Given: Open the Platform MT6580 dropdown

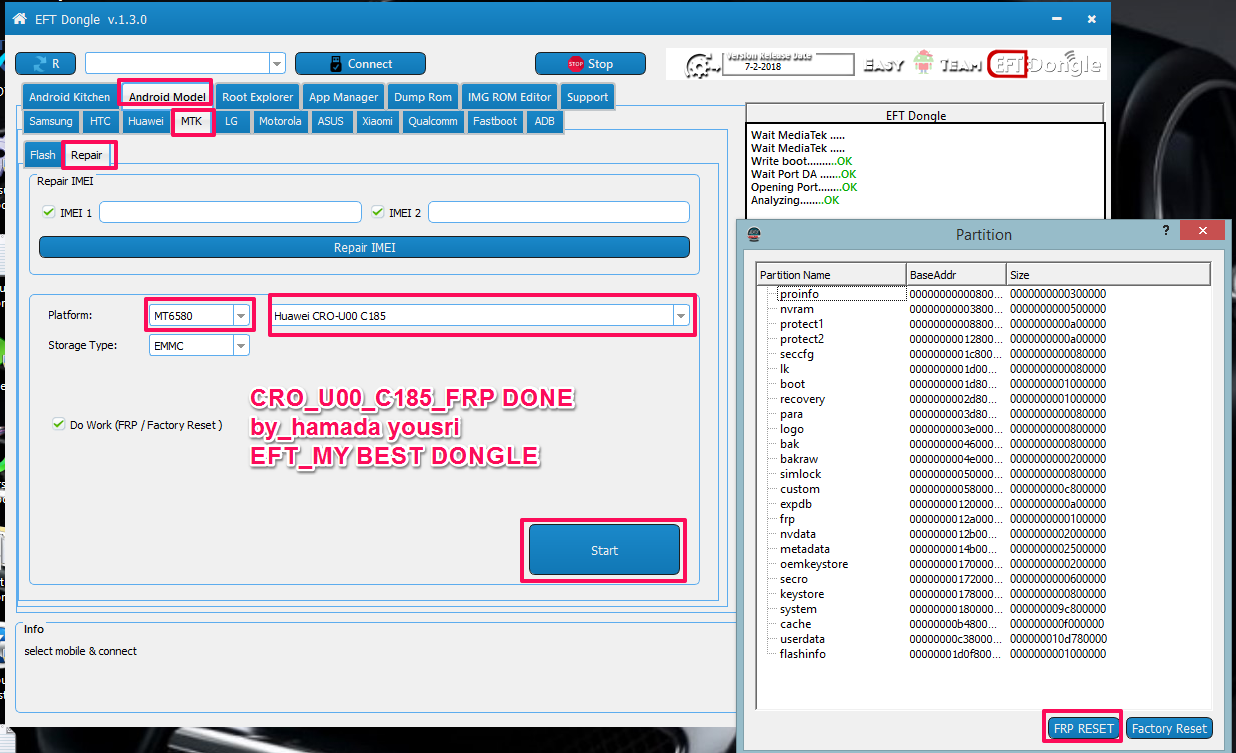Looking at the screenshot, I should [241, 315].
